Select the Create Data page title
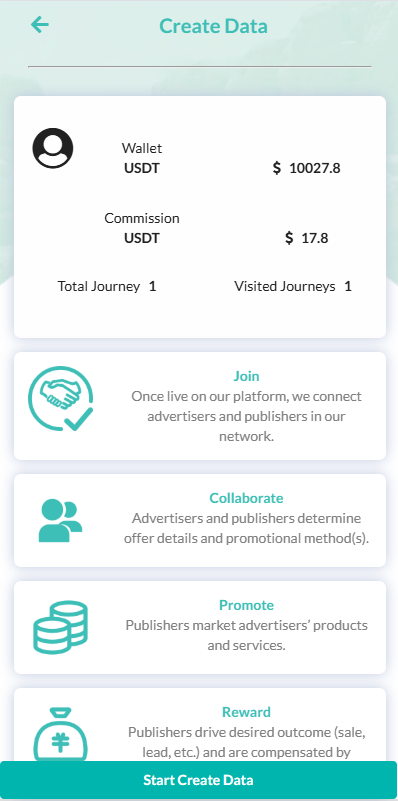 [213, 26]
